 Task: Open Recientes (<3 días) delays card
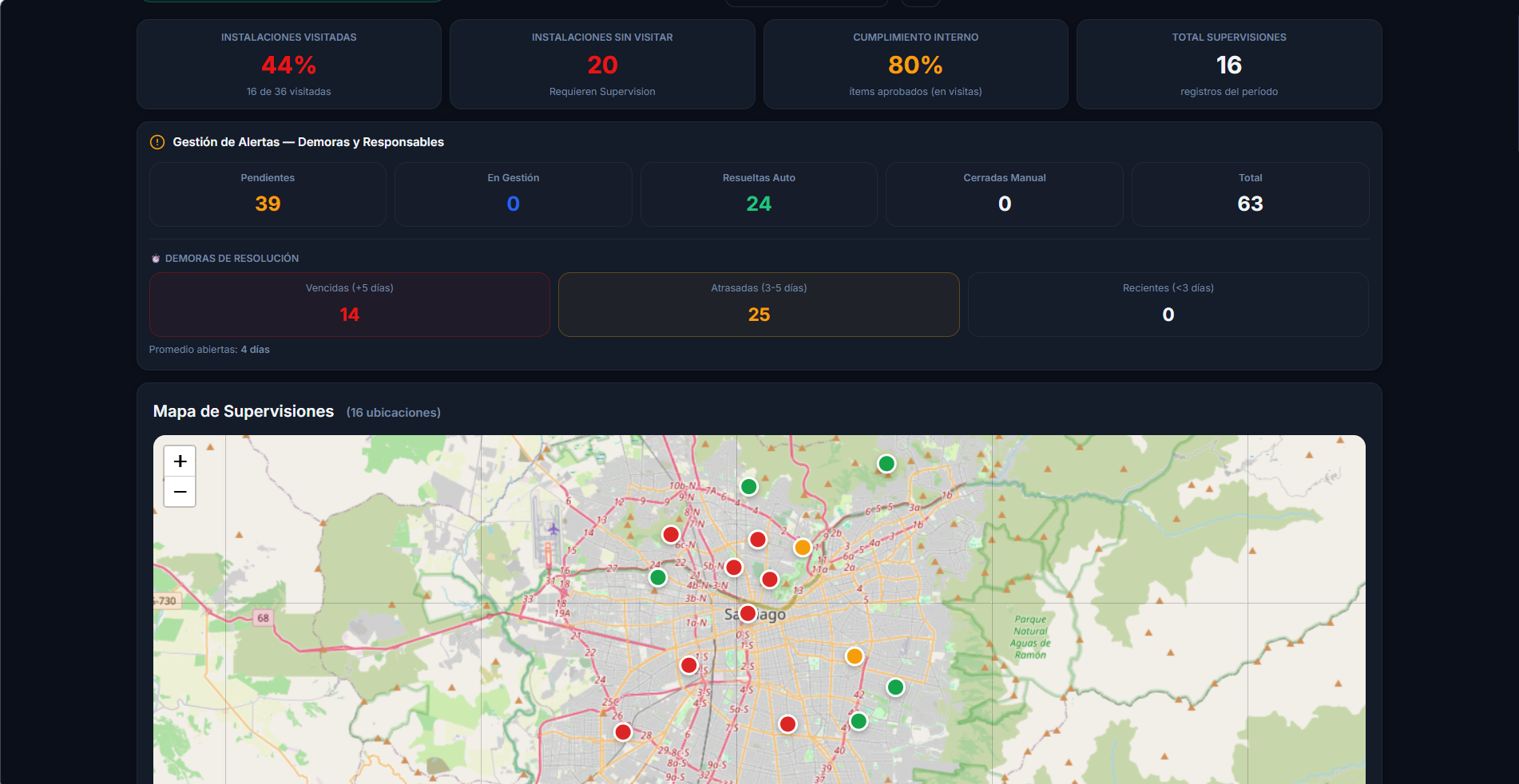pyautogui.click(x=1168, y=304)
